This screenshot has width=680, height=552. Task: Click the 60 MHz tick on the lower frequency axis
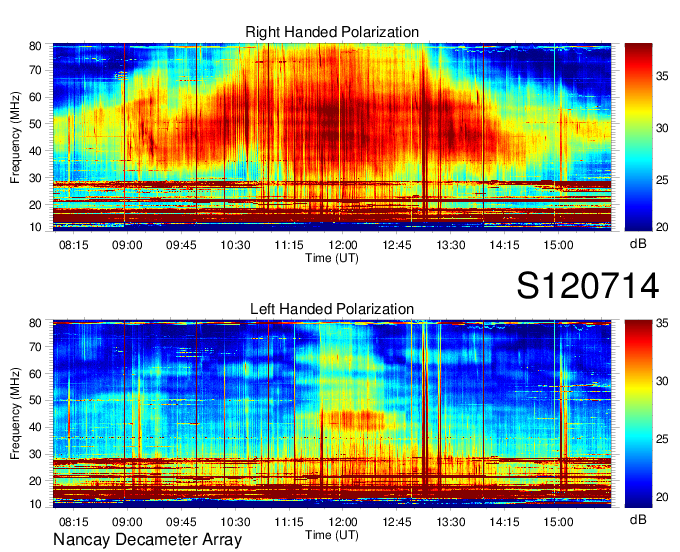(x=36, y=373)
